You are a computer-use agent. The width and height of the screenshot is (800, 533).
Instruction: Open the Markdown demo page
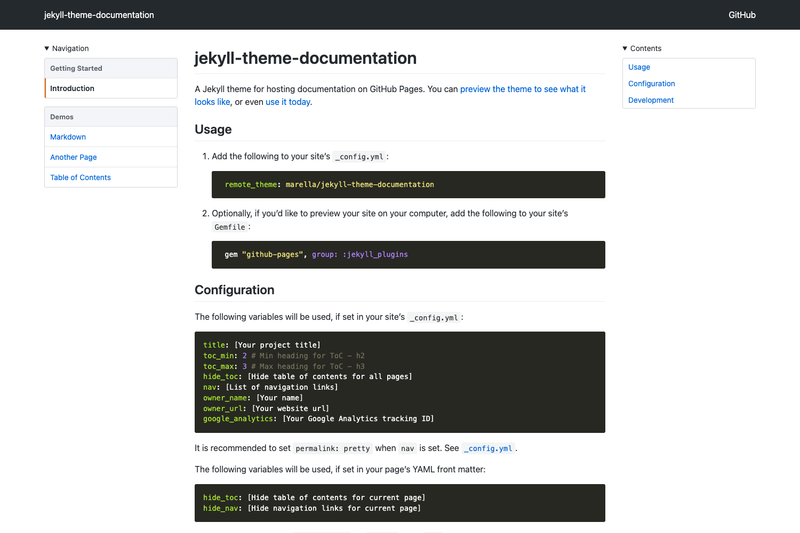click(x=68, y=137)
